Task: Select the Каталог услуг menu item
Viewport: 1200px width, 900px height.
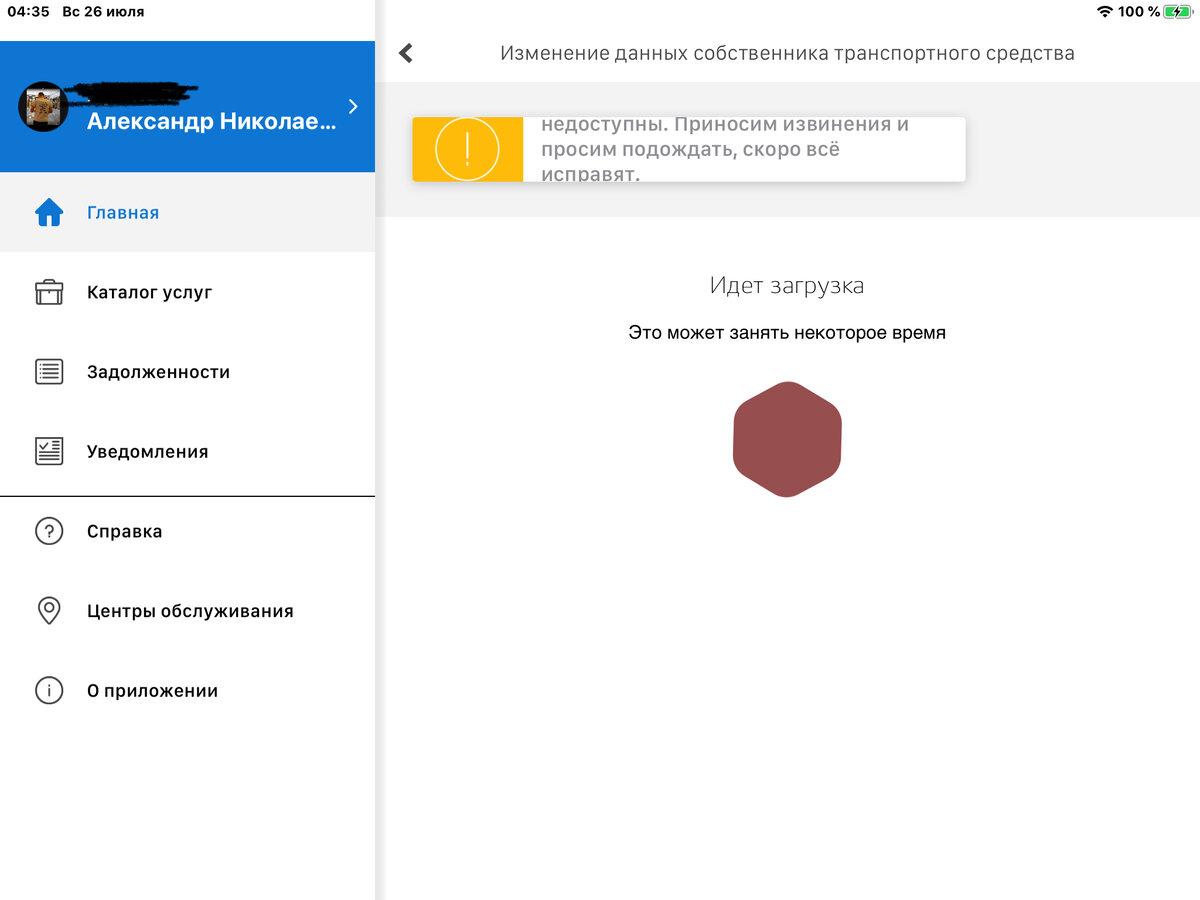Action: click(x=147, y=292)
